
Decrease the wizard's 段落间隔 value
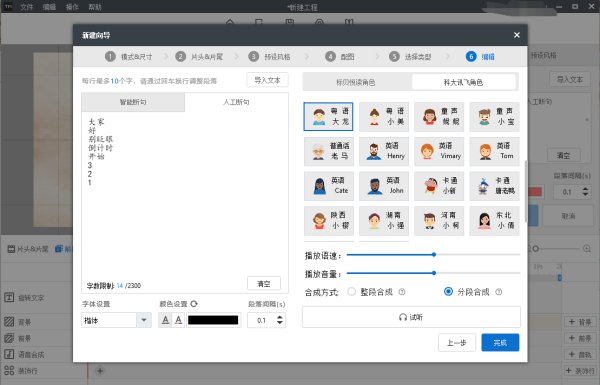[280, 323]
